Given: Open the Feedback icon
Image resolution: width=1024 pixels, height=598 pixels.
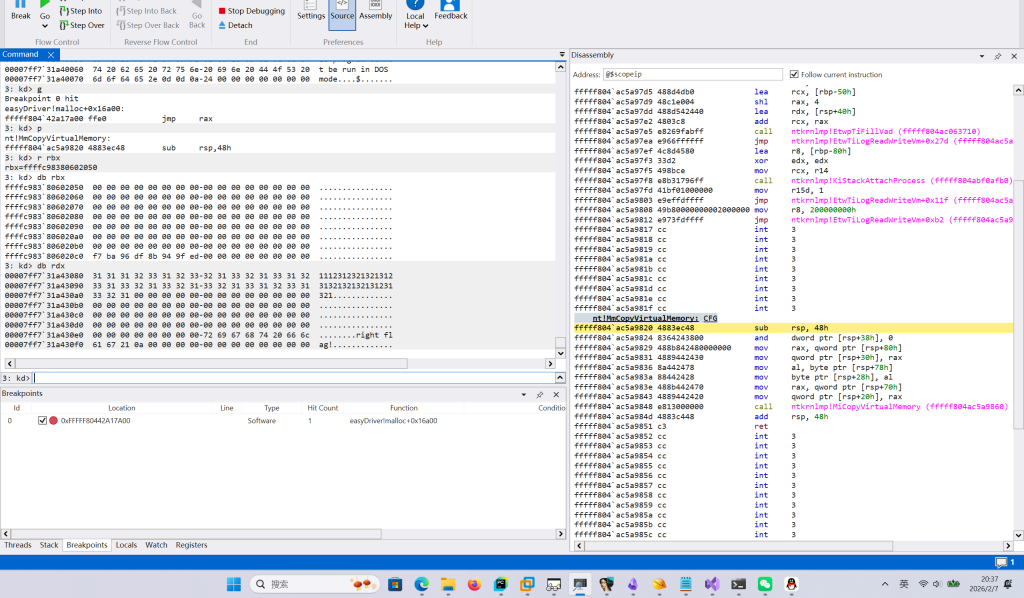Looking at the screenshot, I should pos(451,5).
